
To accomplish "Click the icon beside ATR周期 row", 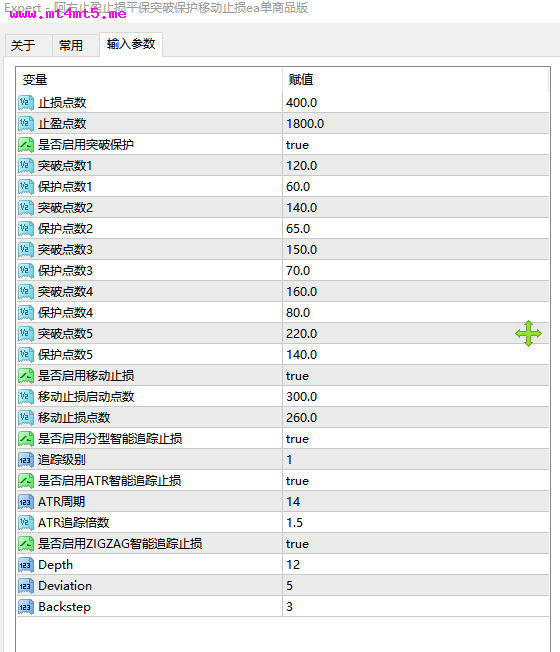I will (25, 502).
